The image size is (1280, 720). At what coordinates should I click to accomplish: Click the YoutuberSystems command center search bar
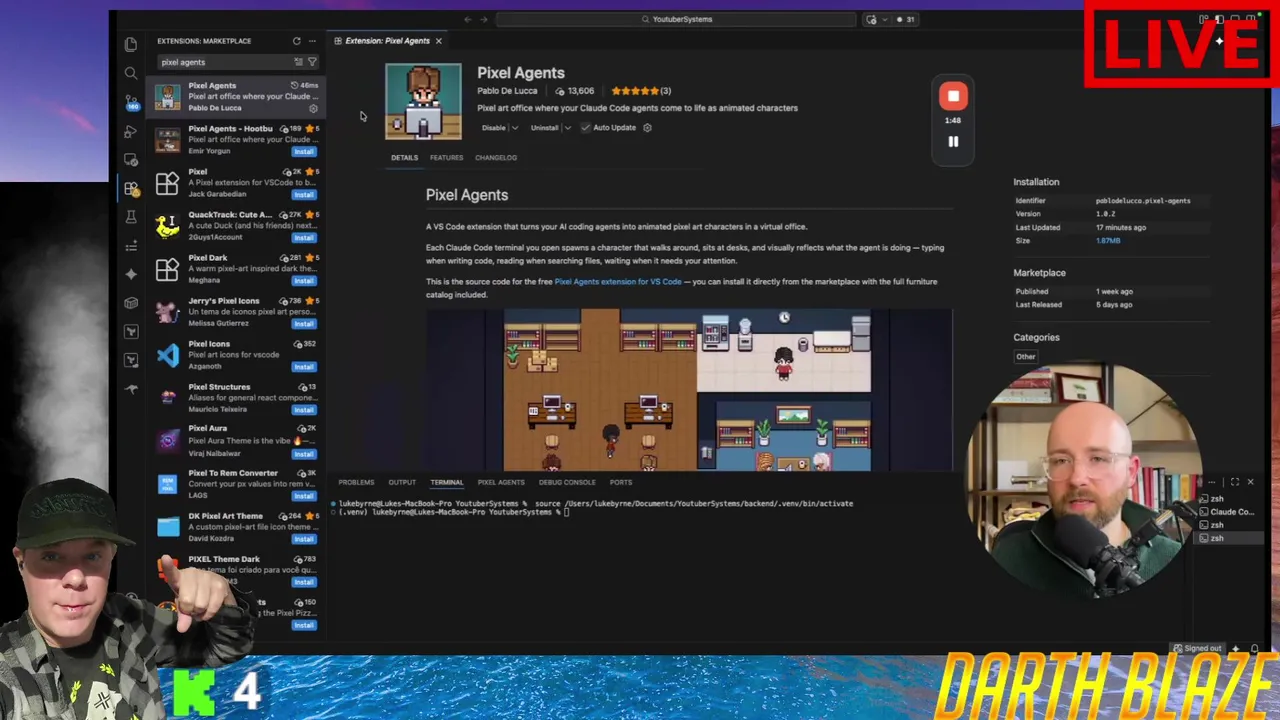[x=676, y=19]
